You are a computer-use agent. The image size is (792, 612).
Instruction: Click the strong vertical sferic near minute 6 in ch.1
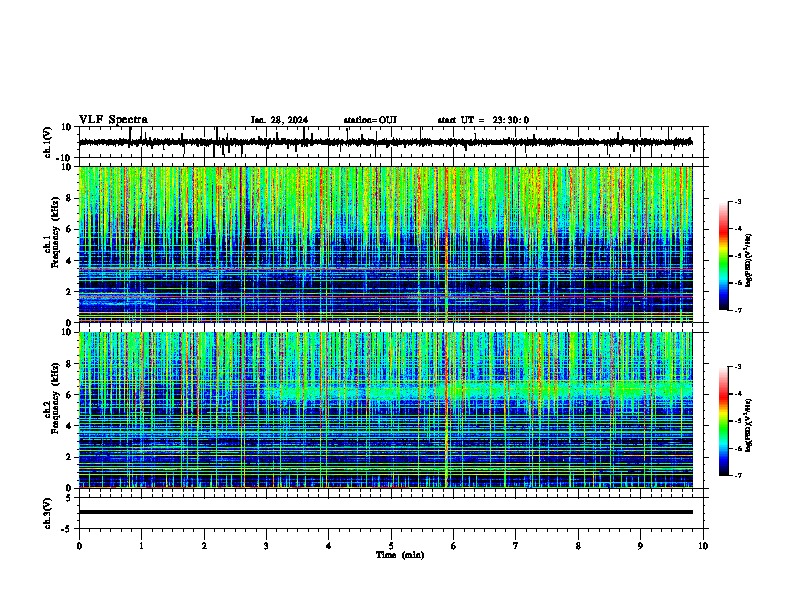tap(446, 244)
